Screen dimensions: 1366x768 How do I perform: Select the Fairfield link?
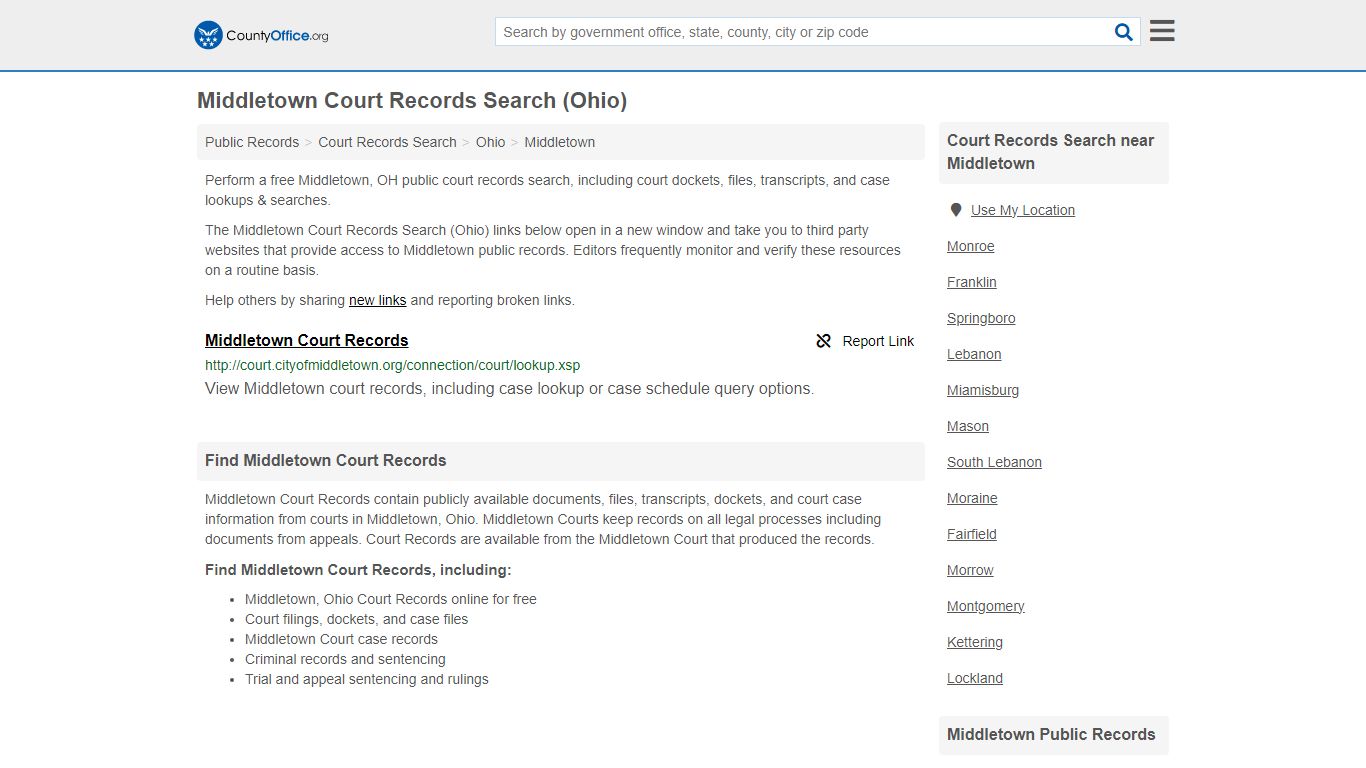click(971, 534)
